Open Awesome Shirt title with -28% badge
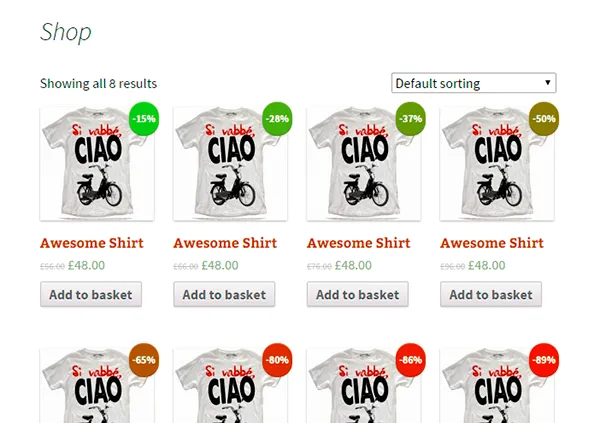The image size is (600, 423). pos(225,243)
